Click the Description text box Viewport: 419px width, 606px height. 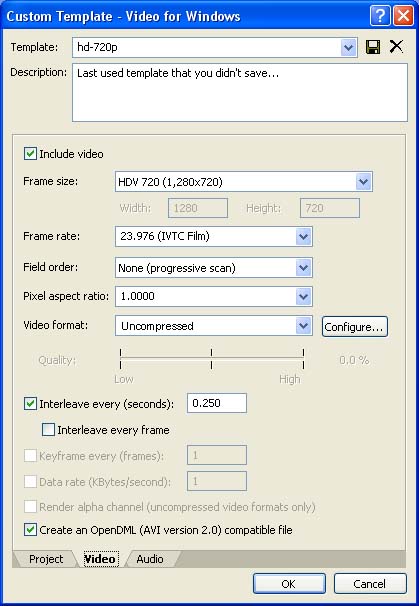click(240, 93)
